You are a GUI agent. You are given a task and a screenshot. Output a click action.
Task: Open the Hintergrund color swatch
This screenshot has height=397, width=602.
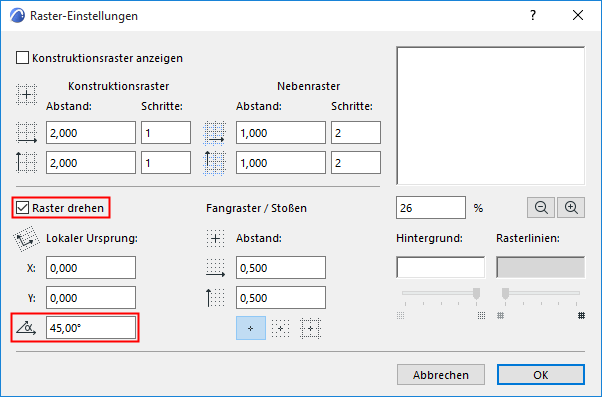point(440,267)
